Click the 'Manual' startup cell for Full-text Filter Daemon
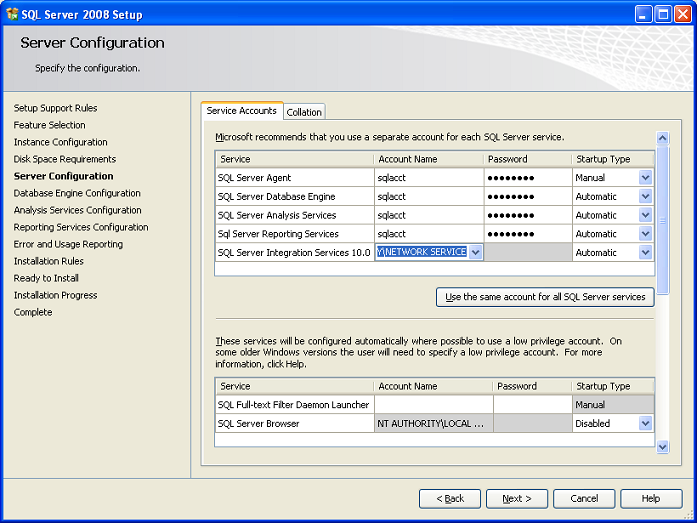Screen dimensions: 697x523 (x=613, y=405)
